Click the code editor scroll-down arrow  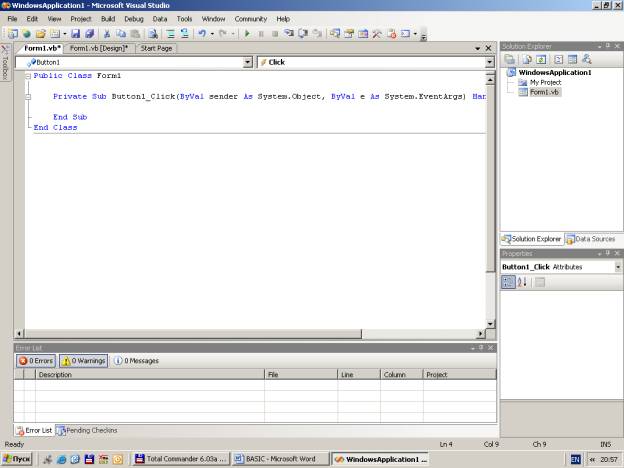(x=490, y=324)
